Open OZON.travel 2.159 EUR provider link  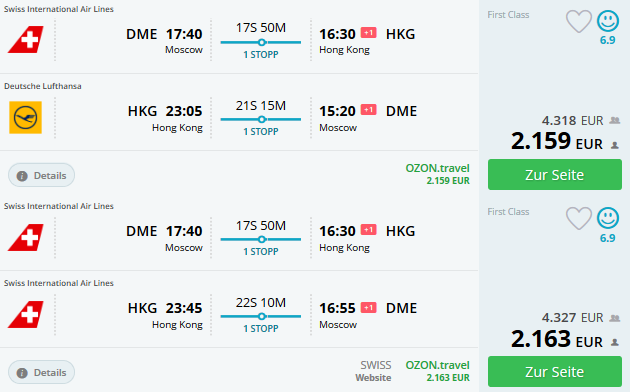click(437, 174)
